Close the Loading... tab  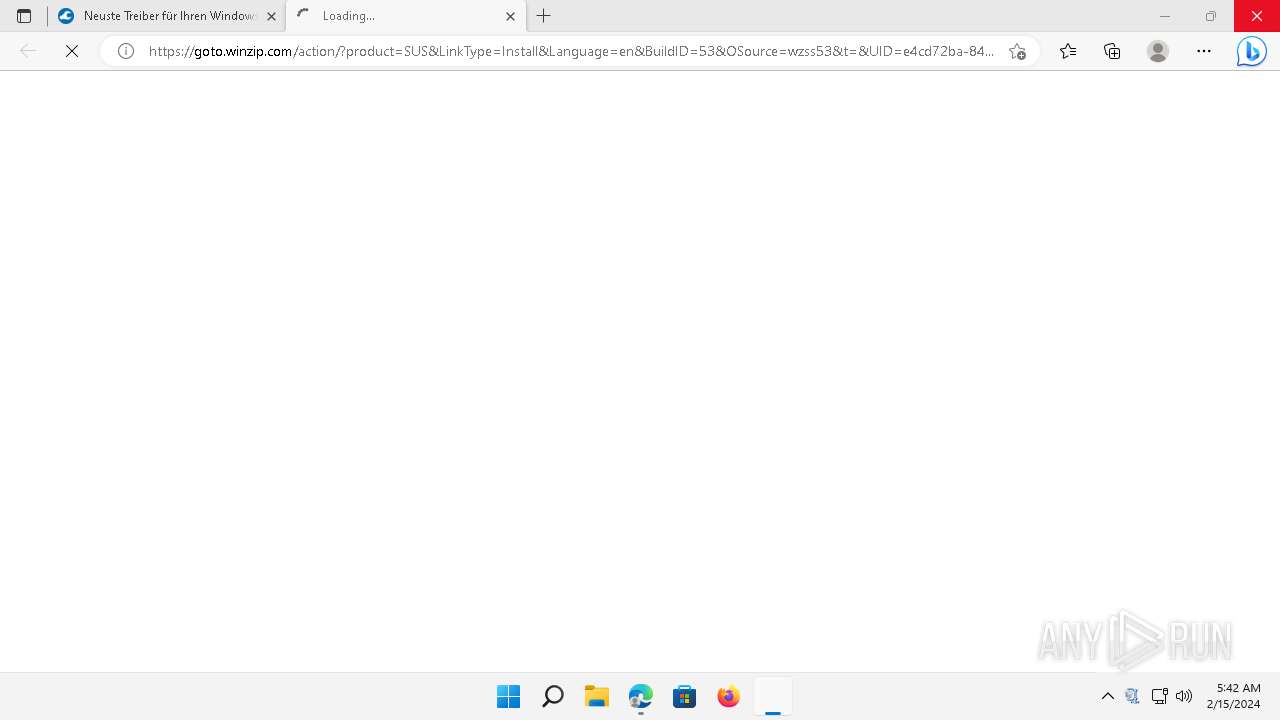(x=510, y=16)
